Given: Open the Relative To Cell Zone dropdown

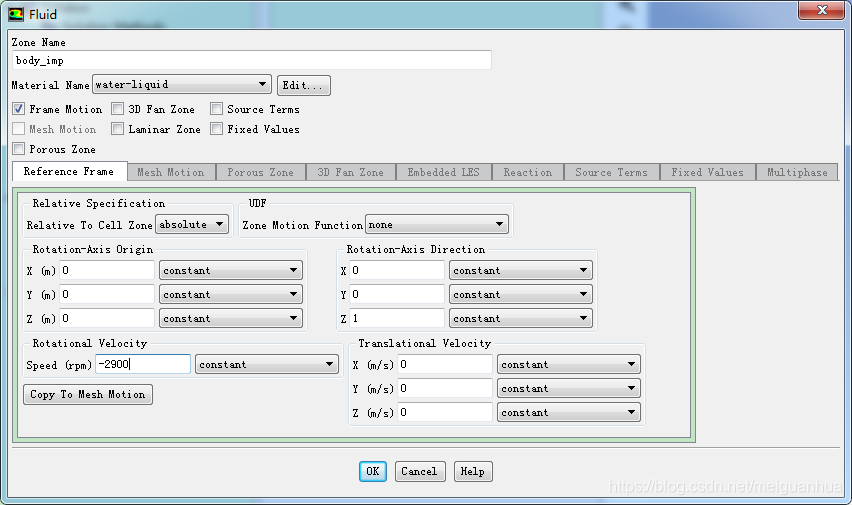Looking at the screenshot, I should click(x=192, y=225).
